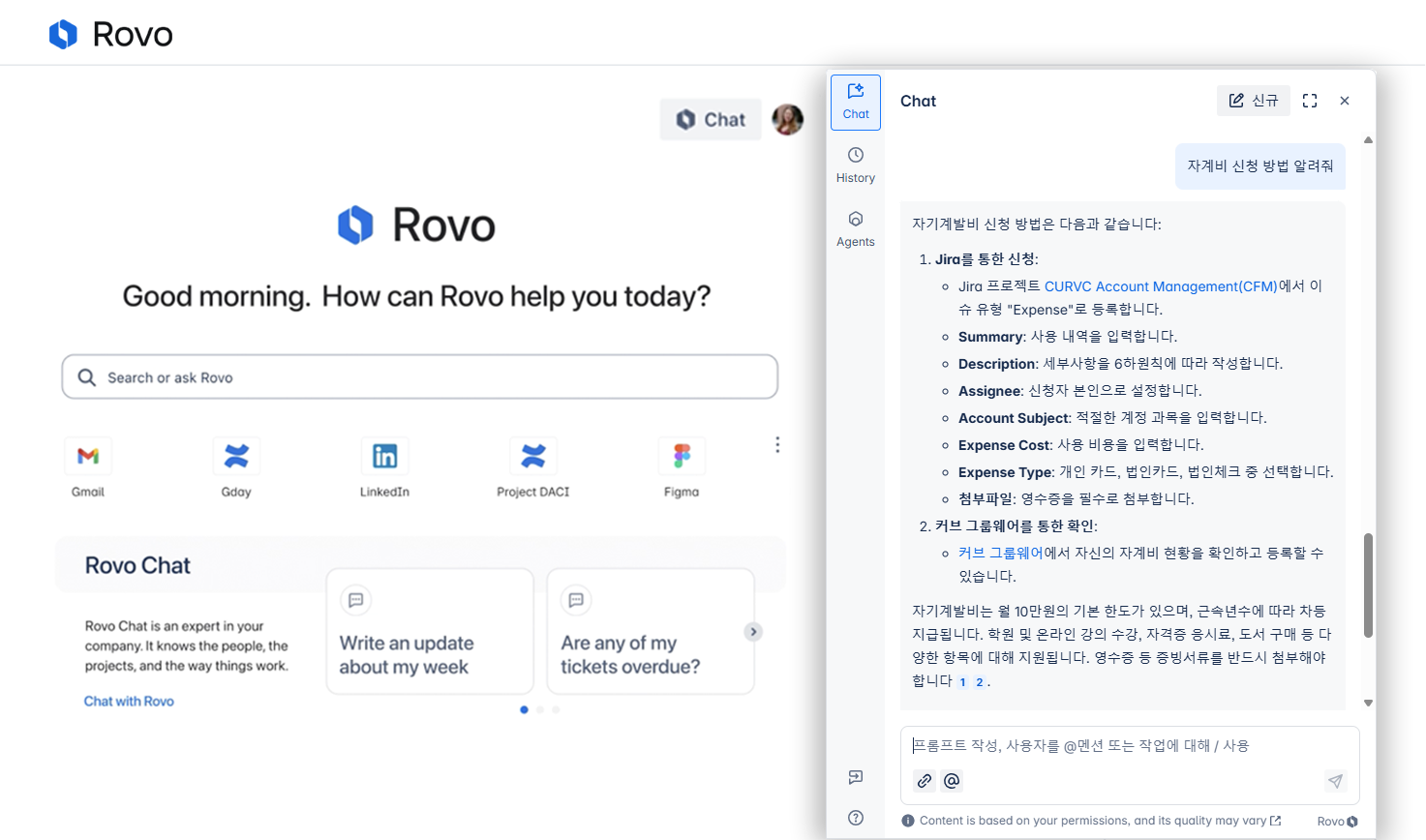Click the search magnifier icon

87,377
